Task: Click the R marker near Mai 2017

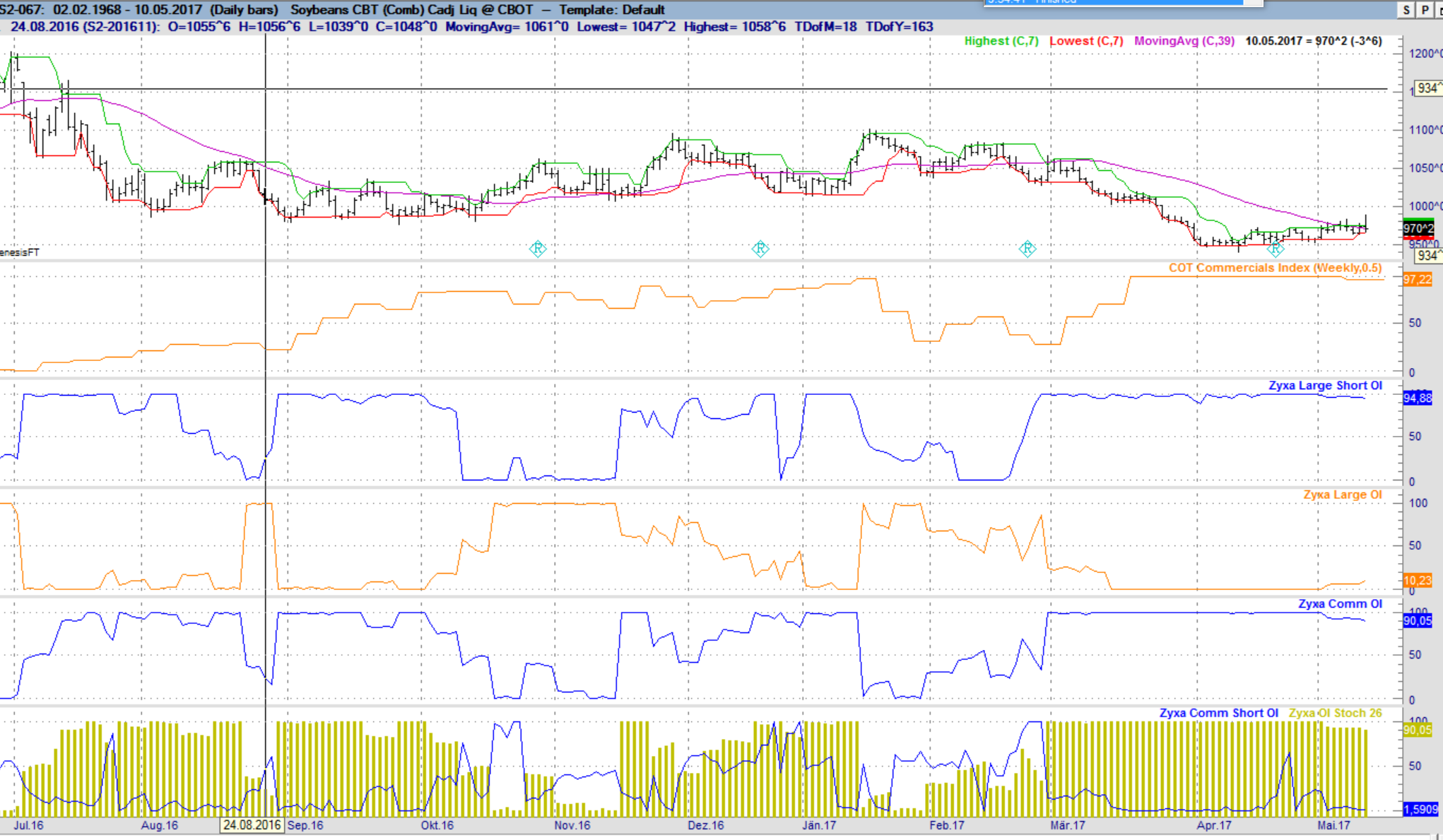Action: click(1276, 249)
